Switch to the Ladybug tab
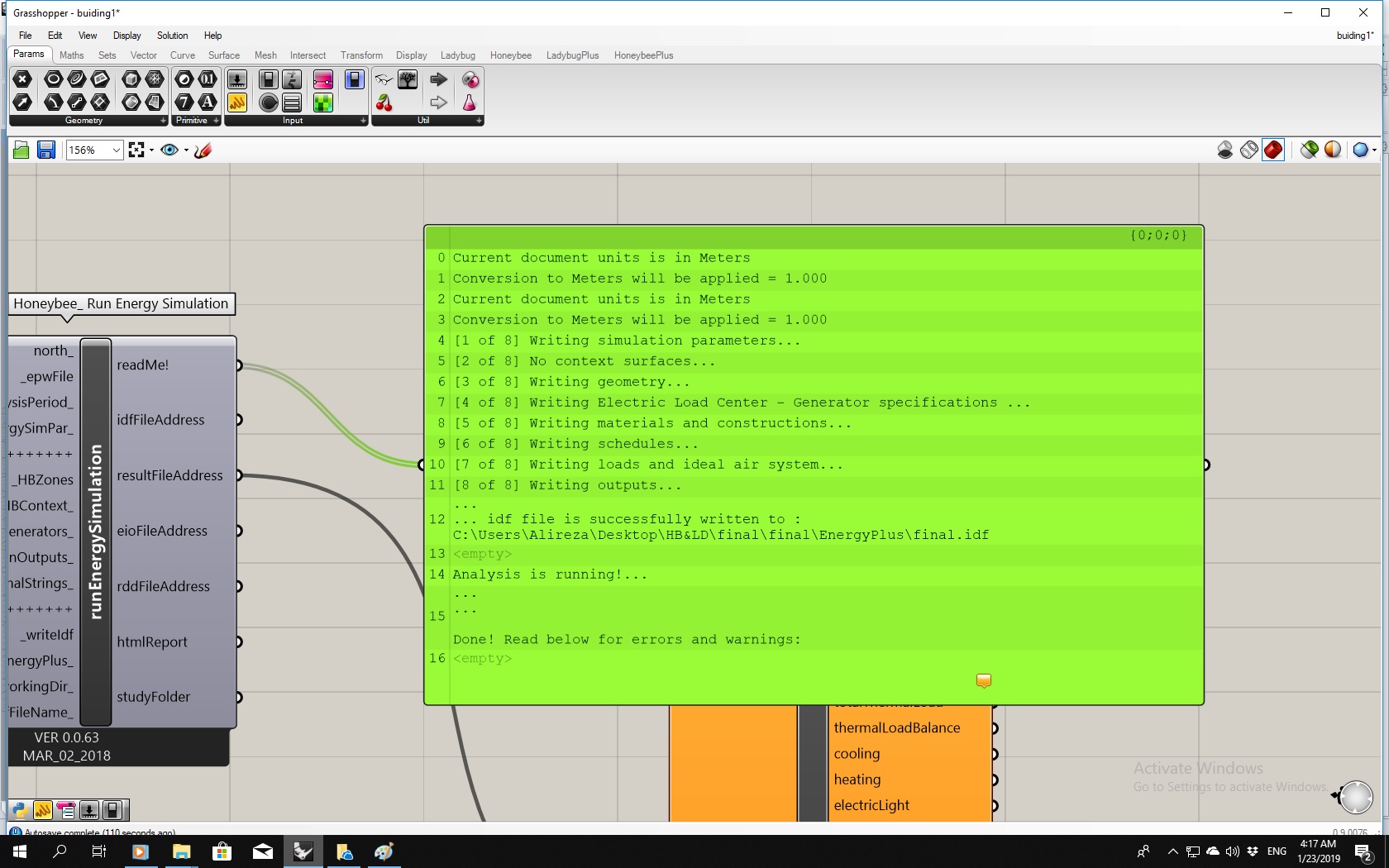The width and height of the screenshot is (1389, 868). coord(458,55)
